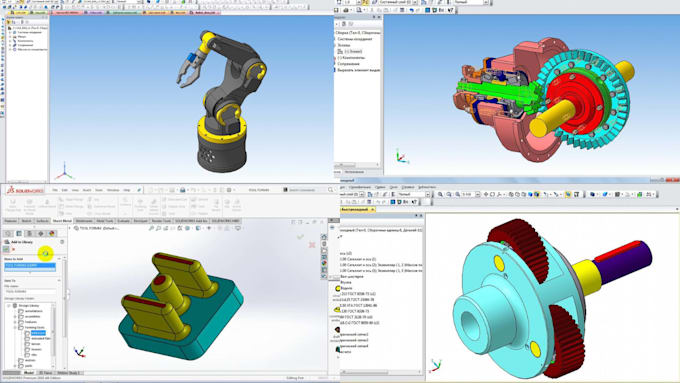Image resolution: width=680 pixels, height=383 pixels.
Task: Collapse the Design Library tree root
Action: [x=9, y=306]
